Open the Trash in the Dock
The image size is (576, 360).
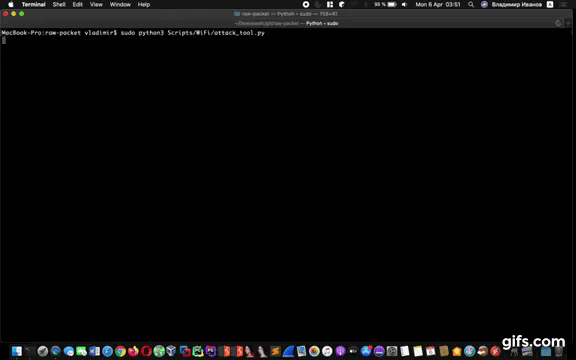tap(559, 351)
